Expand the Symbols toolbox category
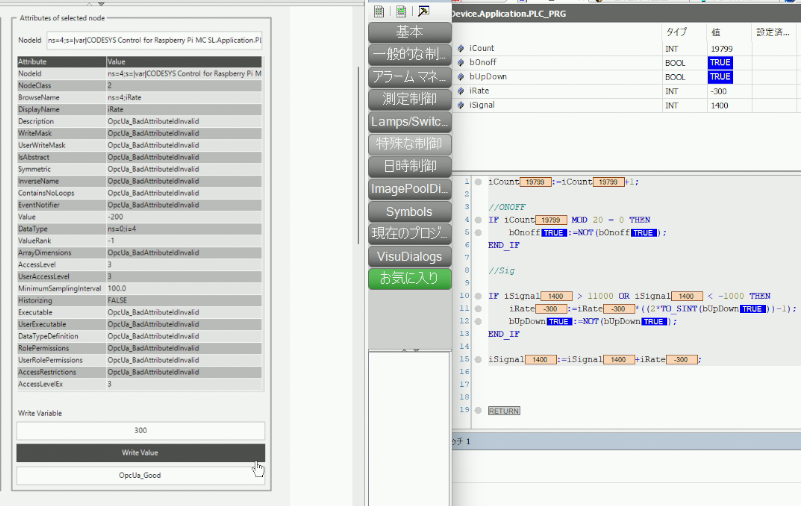Screen dimensions: 801x506 tap(410, 212)
